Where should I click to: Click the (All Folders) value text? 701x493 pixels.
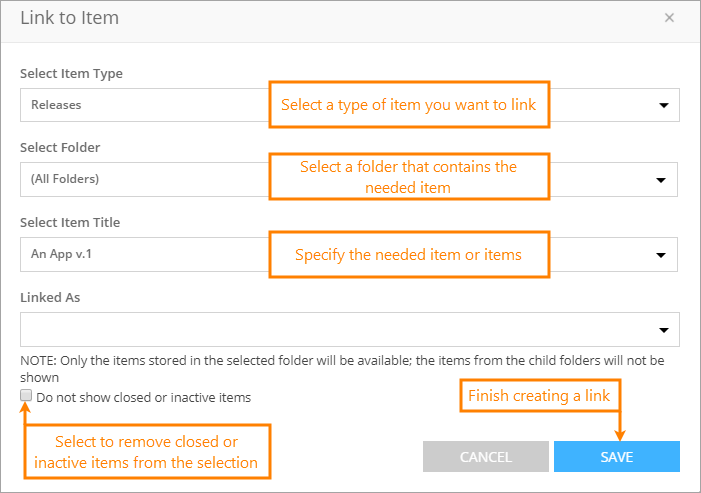coord(65,179)
